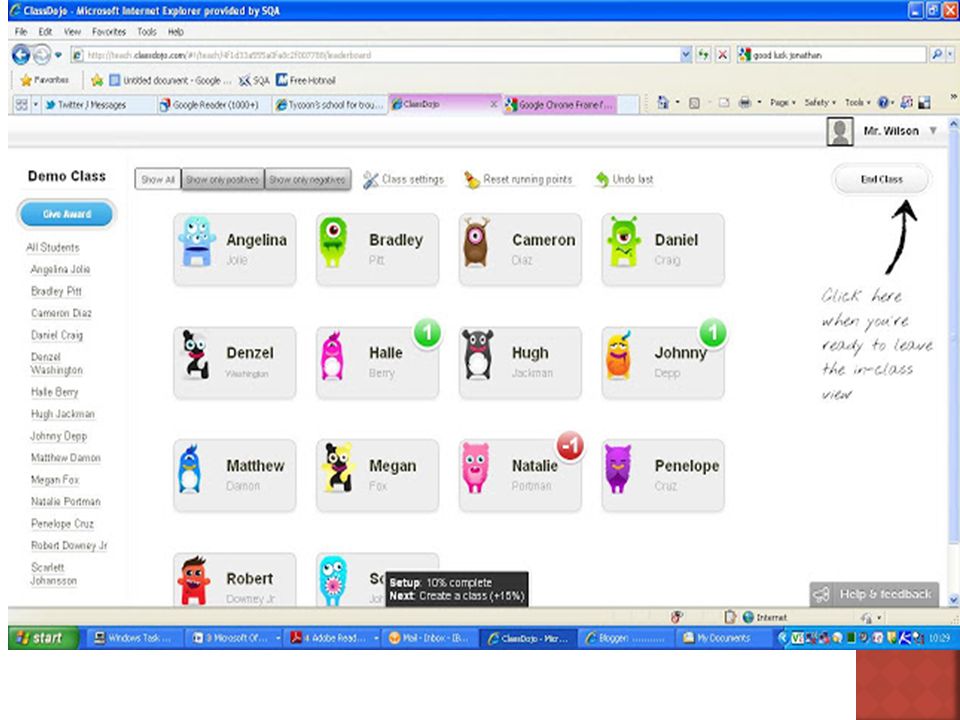The image size is (960, 720).
Task: Click Cameron's brown antlered monster avatar
Action: 476,242
